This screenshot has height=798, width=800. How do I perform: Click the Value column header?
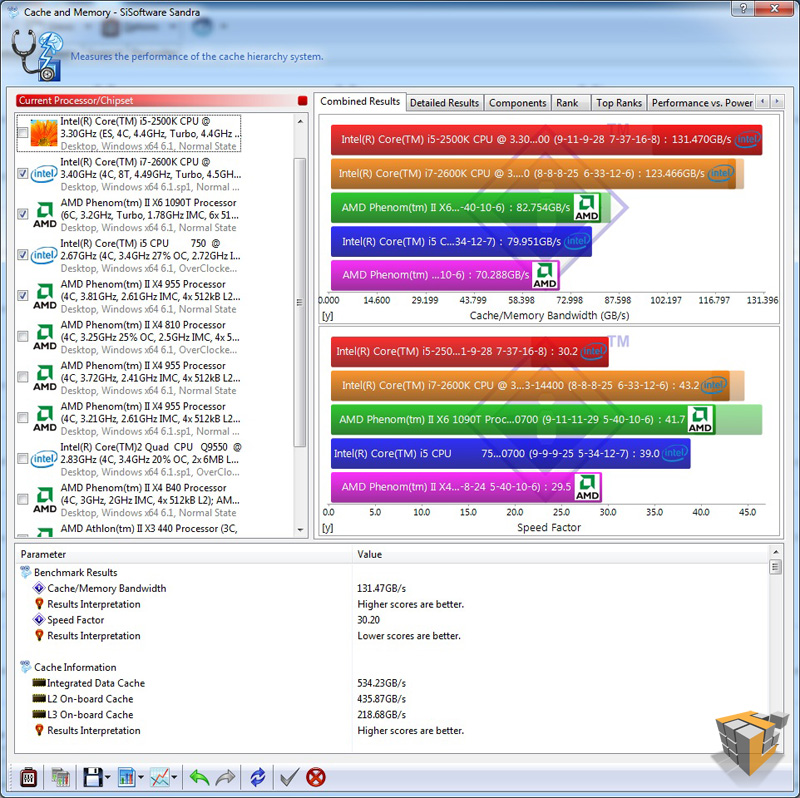point(561,554)
